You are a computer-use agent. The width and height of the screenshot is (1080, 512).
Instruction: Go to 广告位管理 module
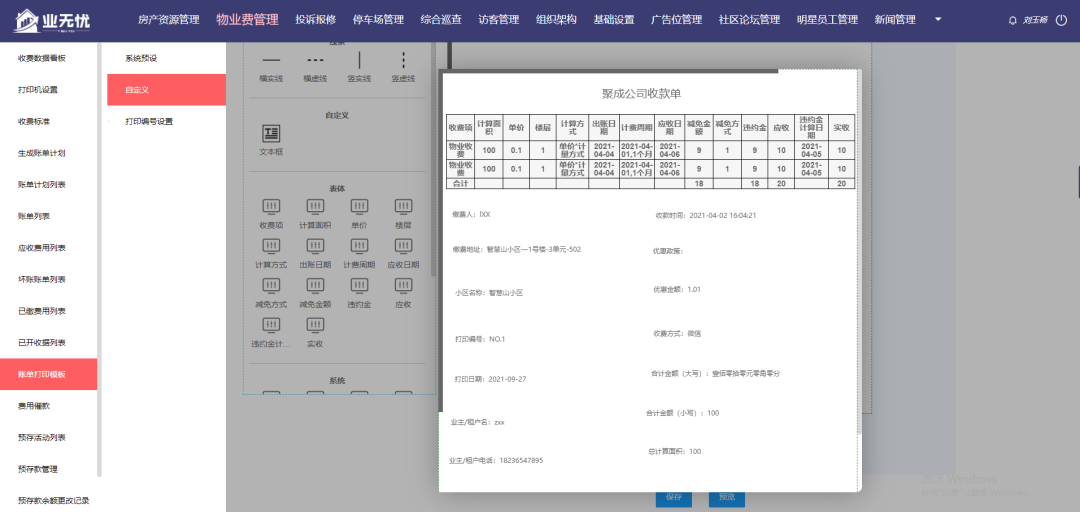[x=676, y=20]
